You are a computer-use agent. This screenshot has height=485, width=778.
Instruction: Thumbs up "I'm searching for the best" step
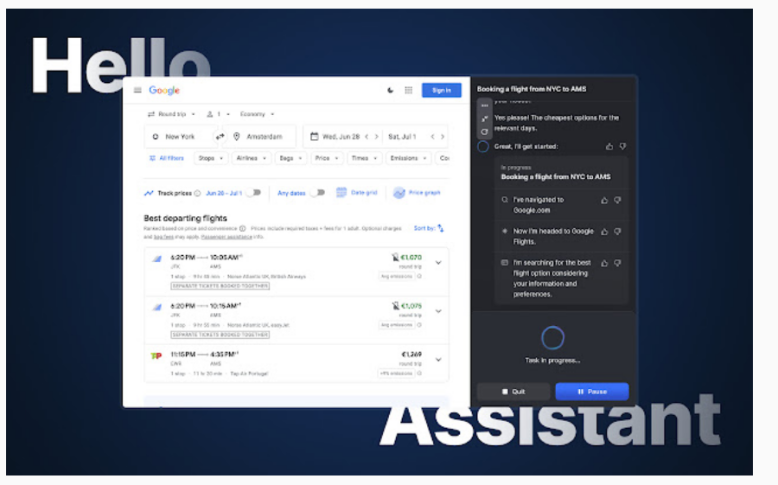[x=604, y=263]
